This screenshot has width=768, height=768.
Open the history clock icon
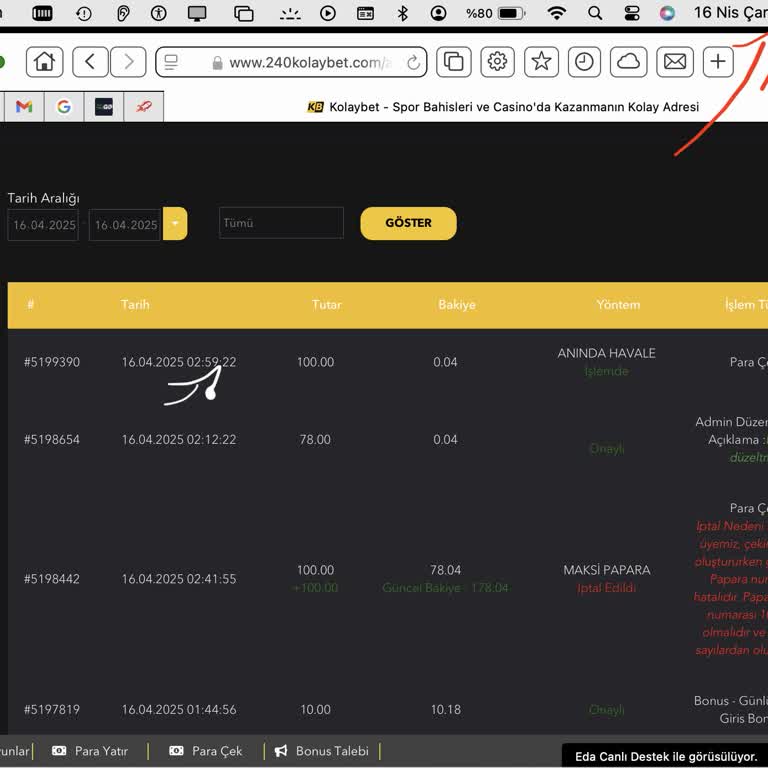pos(584,62)
